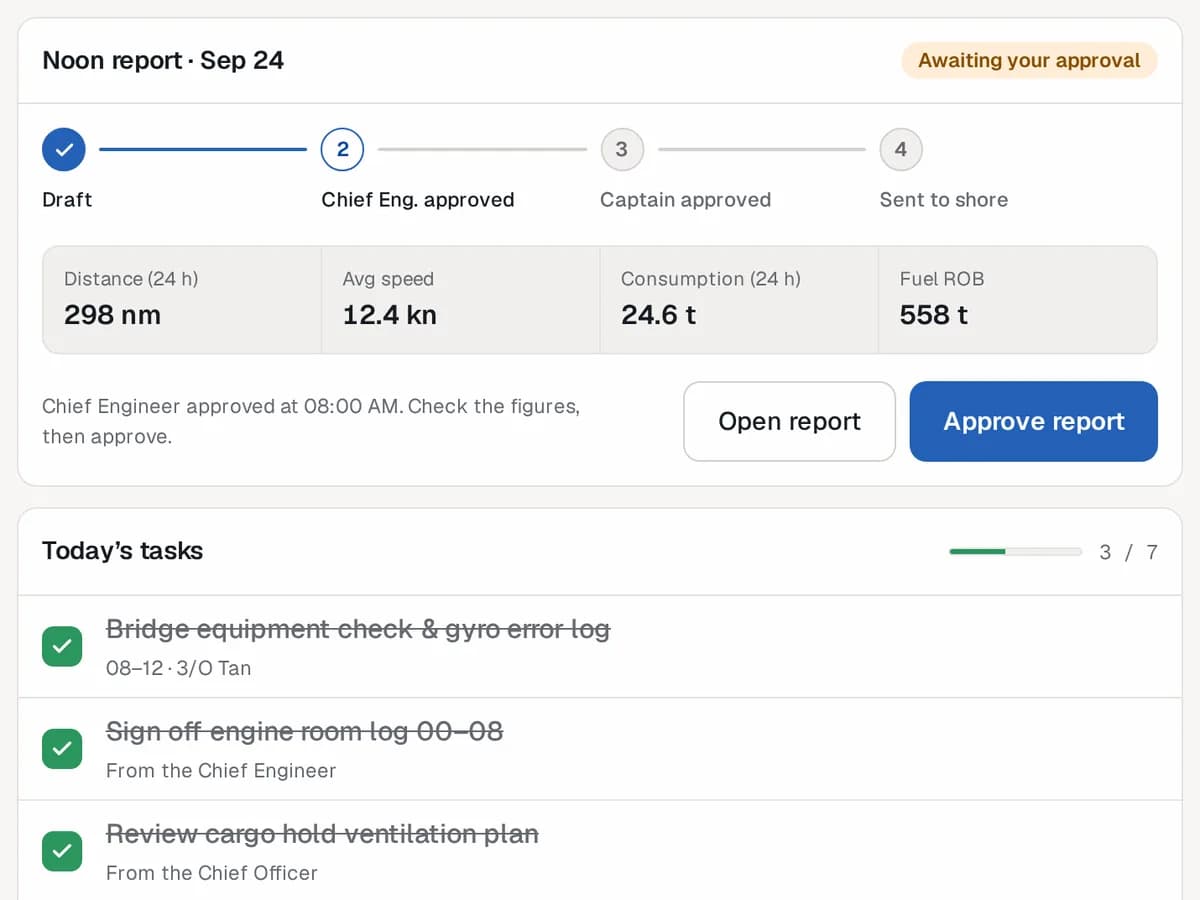Screen dimensions: 1200x900
Task: Click the Chief Eng. approved step label
Action: pos(418,199)
